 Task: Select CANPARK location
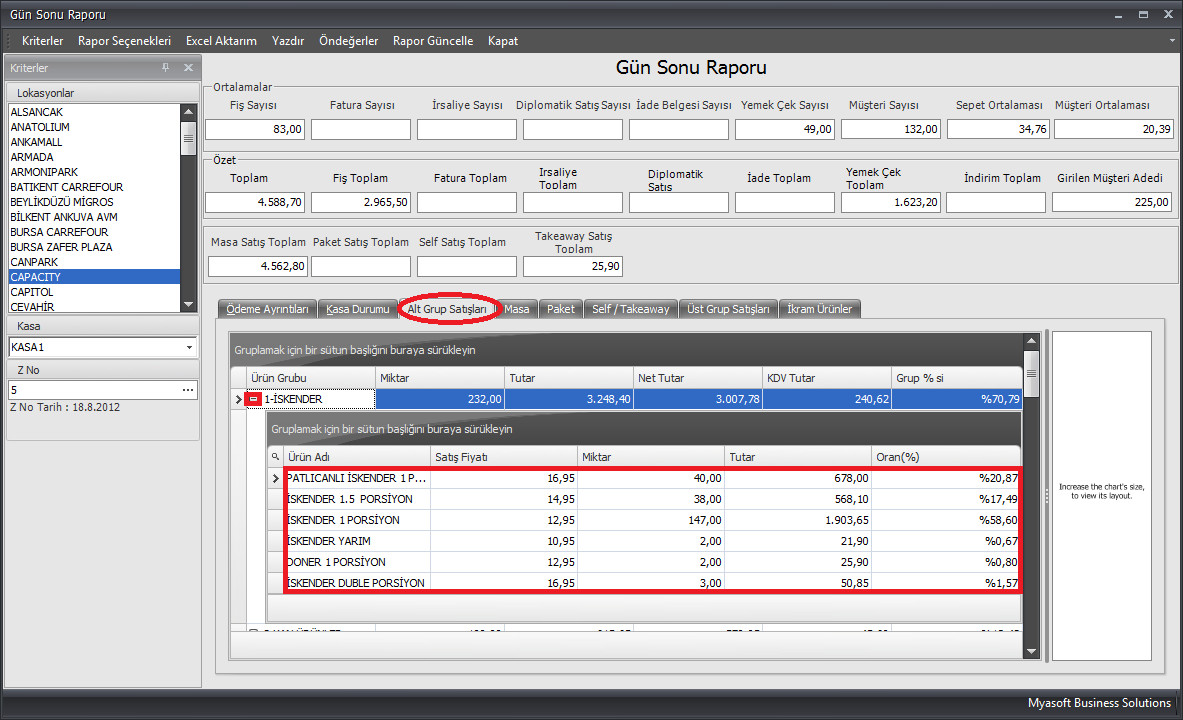[94, 262]
